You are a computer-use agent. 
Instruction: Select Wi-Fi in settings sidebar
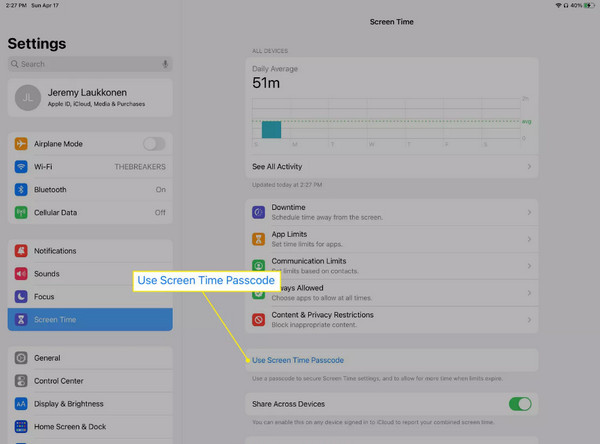coord(90,167)
